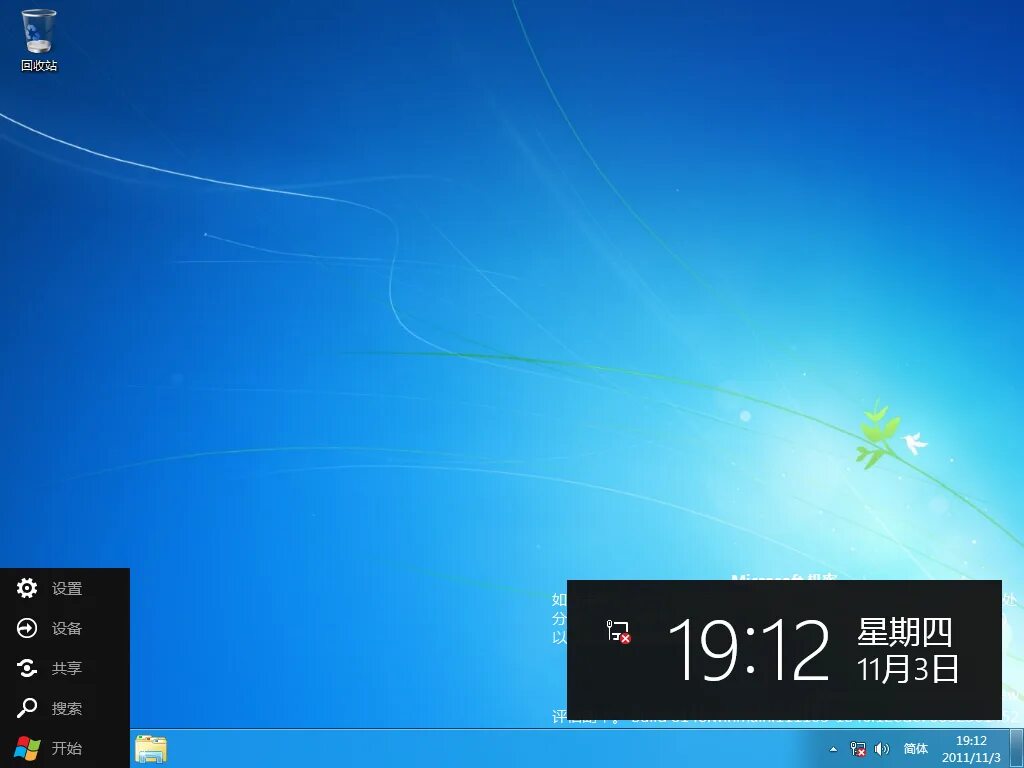Viewport: 1024px width, 768px height.
Task: Open Windows Explorer from the taskbar
Action: (151, 748)
